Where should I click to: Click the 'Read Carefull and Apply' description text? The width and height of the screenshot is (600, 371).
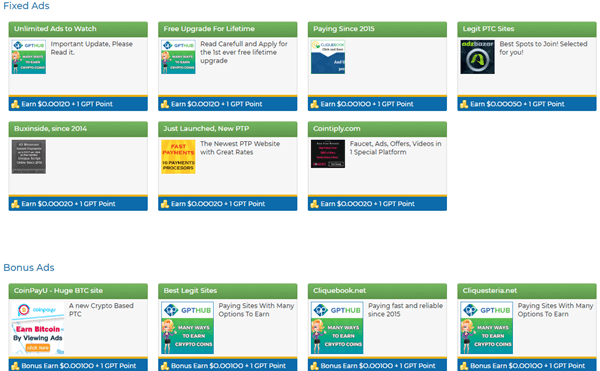[244, 52]
